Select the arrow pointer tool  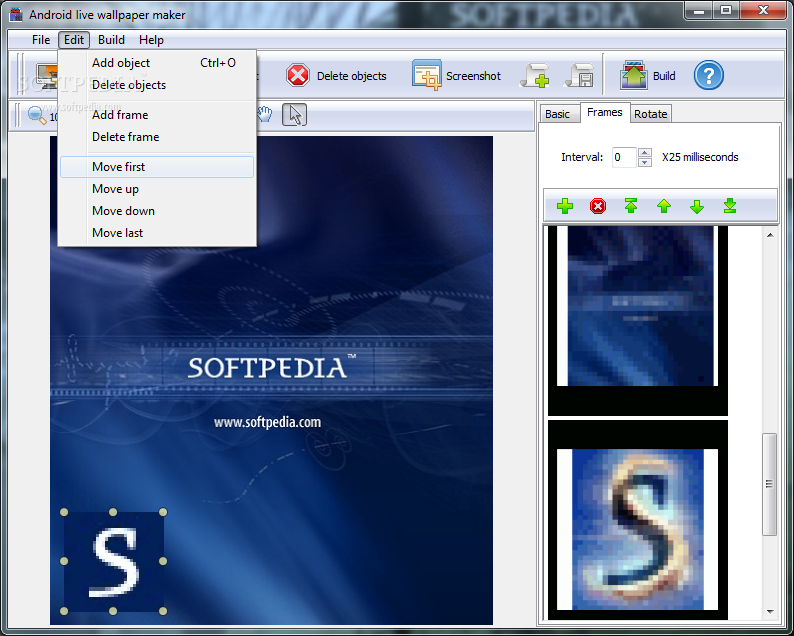pyautogui.click(x=294, y=114)
